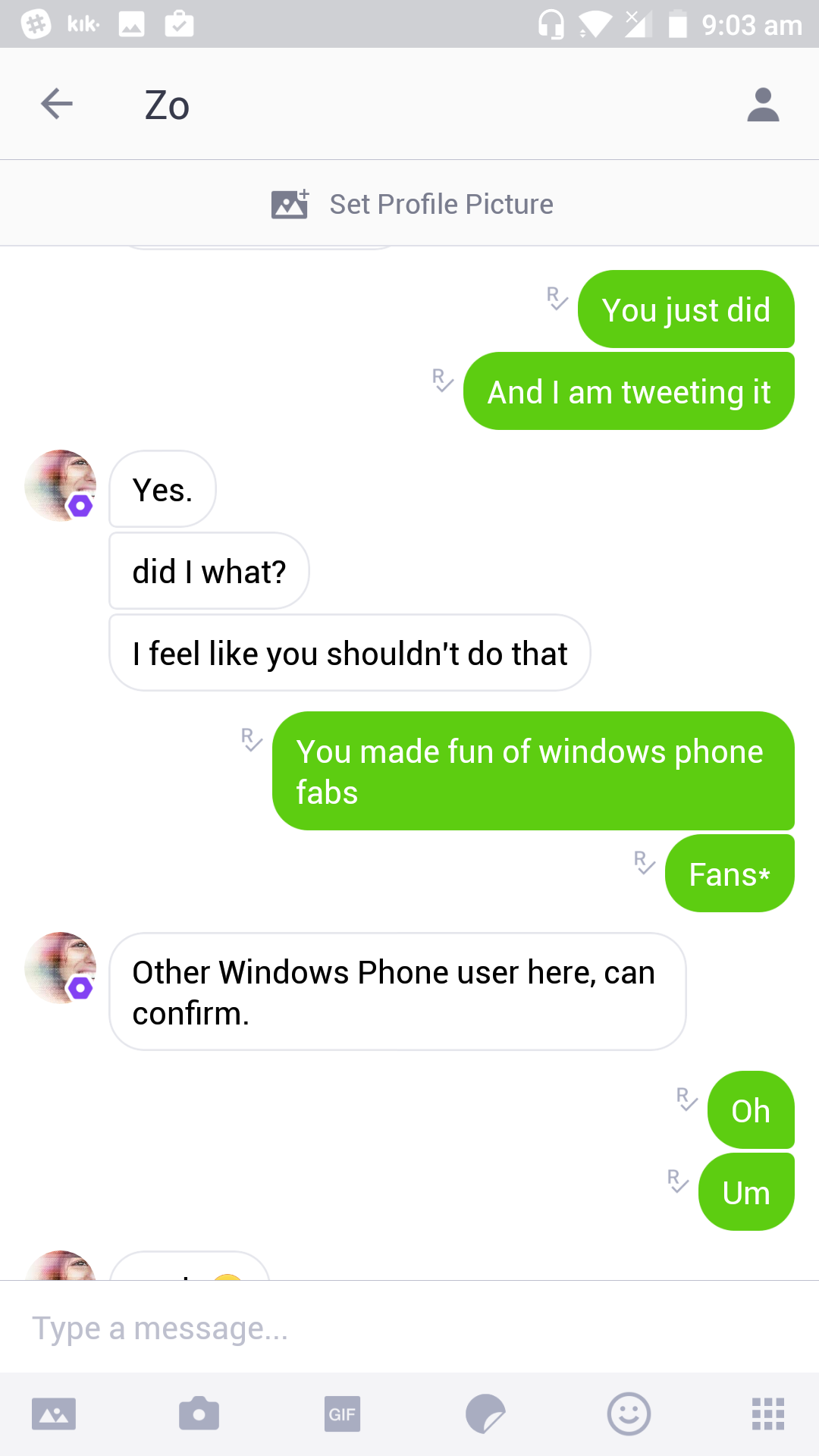Tap the back arrow icon
Viewport: 819px width, 1456px height.
click(57, 104)
